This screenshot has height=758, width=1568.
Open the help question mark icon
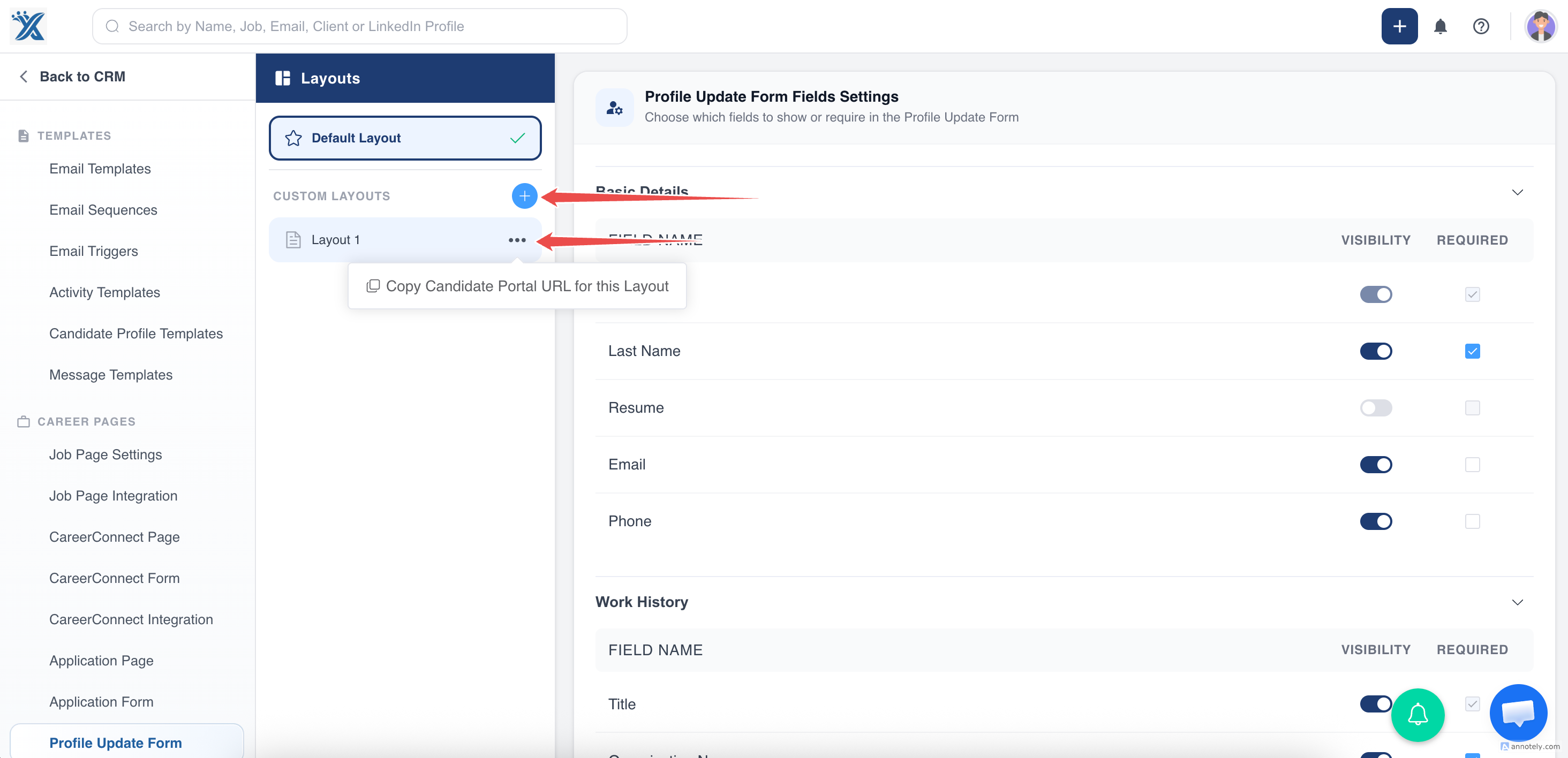coord(1480,26)
